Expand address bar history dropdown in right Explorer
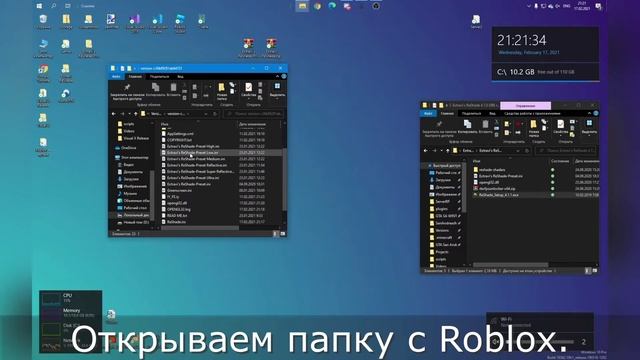640x360 pixels. click(518, 151)
